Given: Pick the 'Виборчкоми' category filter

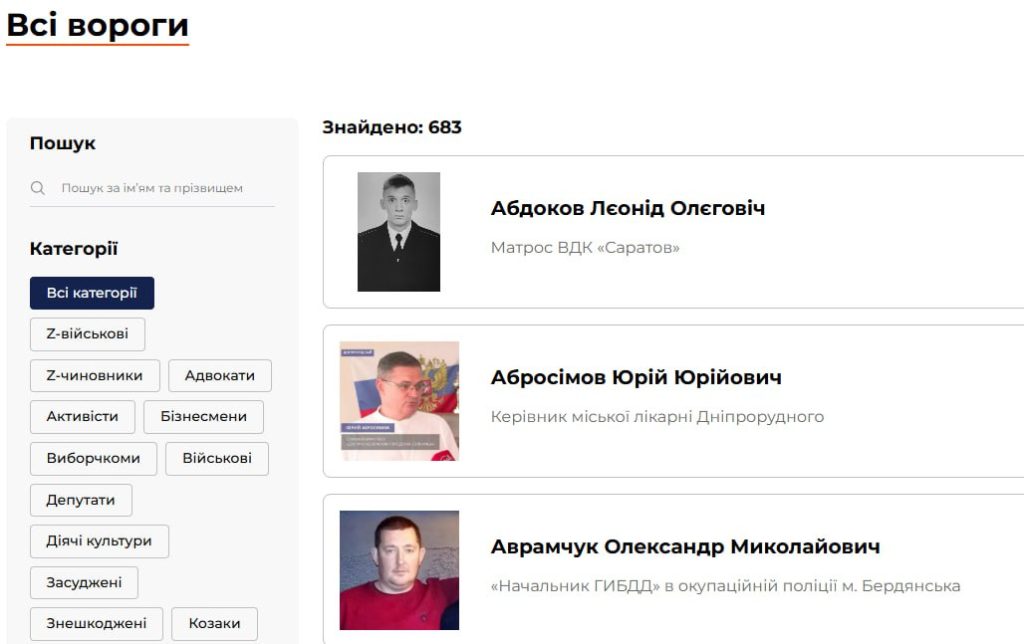Looking at the screenshot, I should 93,459.
